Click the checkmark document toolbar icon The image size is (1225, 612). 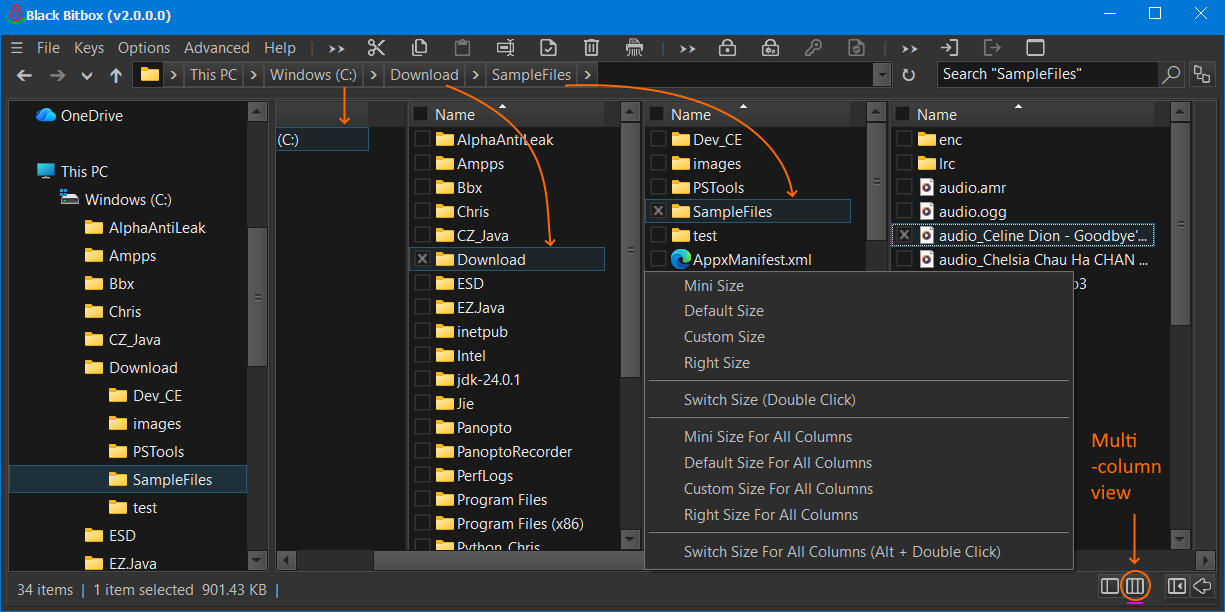(548, 47)
